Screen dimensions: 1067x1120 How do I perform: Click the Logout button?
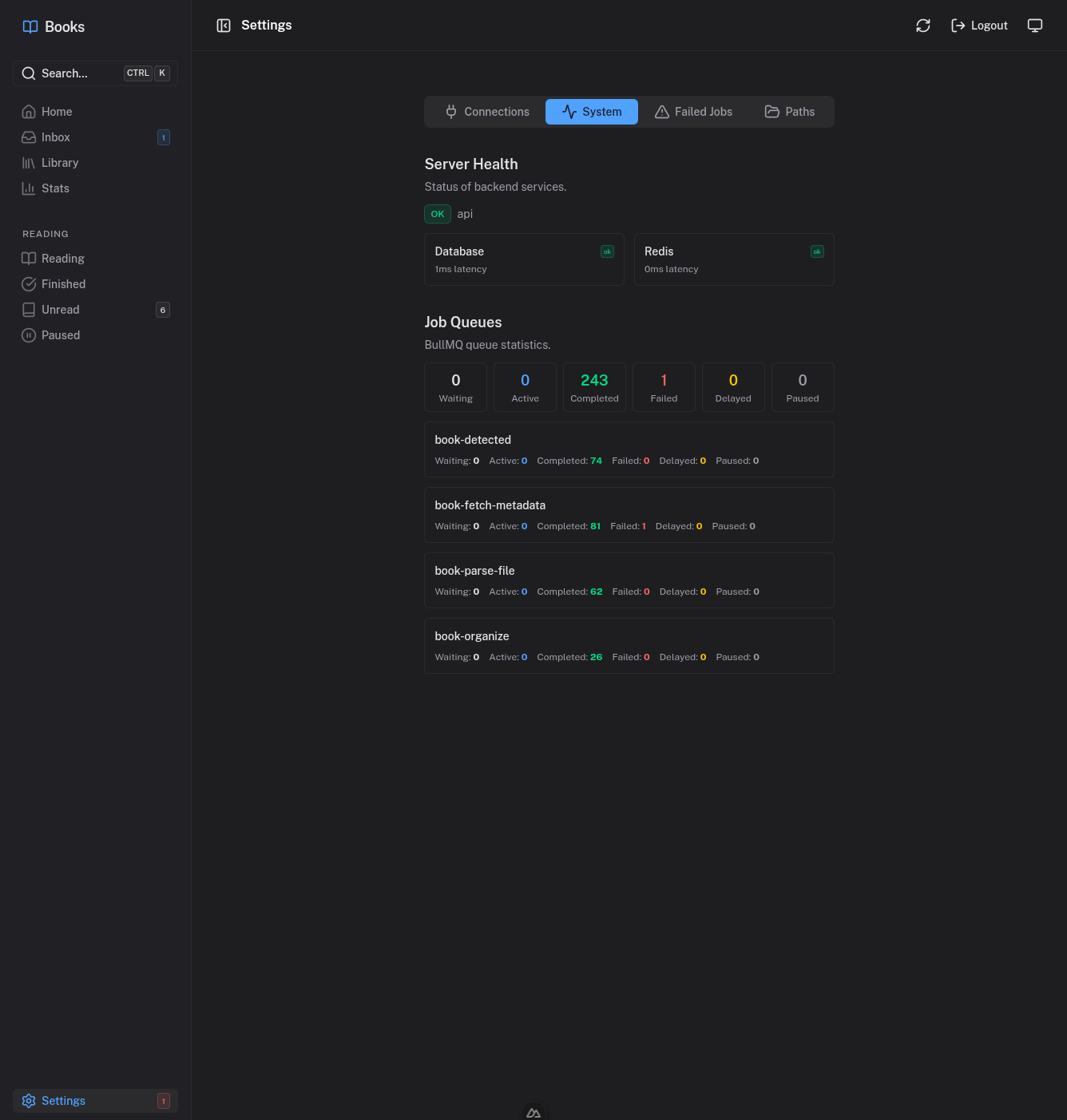pos(978,25)
